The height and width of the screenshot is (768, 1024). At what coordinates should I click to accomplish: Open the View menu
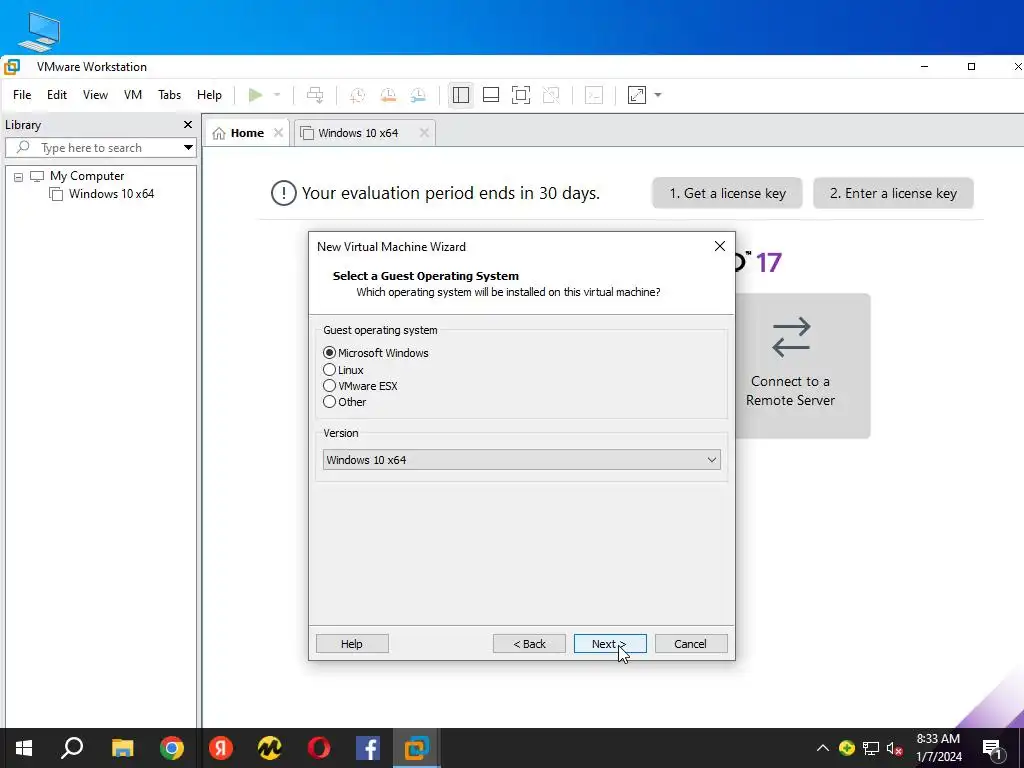point(95,95)
